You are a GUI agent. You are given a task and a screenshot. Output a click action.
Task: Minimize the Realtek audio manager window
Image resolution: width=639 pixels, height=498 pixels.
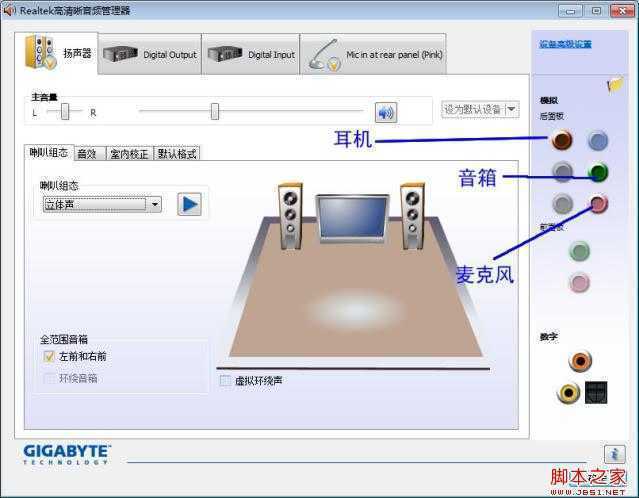pos(570,11)
